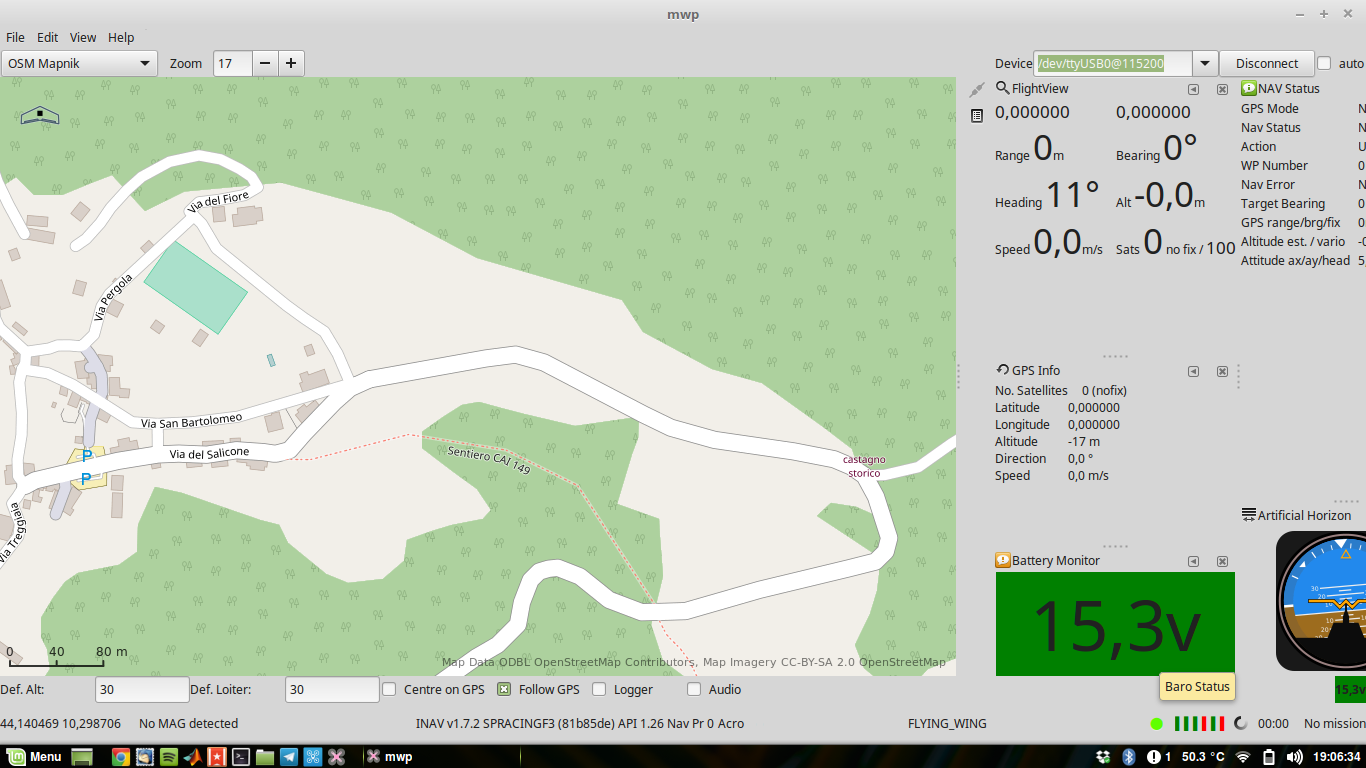
Task: Open the Help menu
Action: coord(121,37)
